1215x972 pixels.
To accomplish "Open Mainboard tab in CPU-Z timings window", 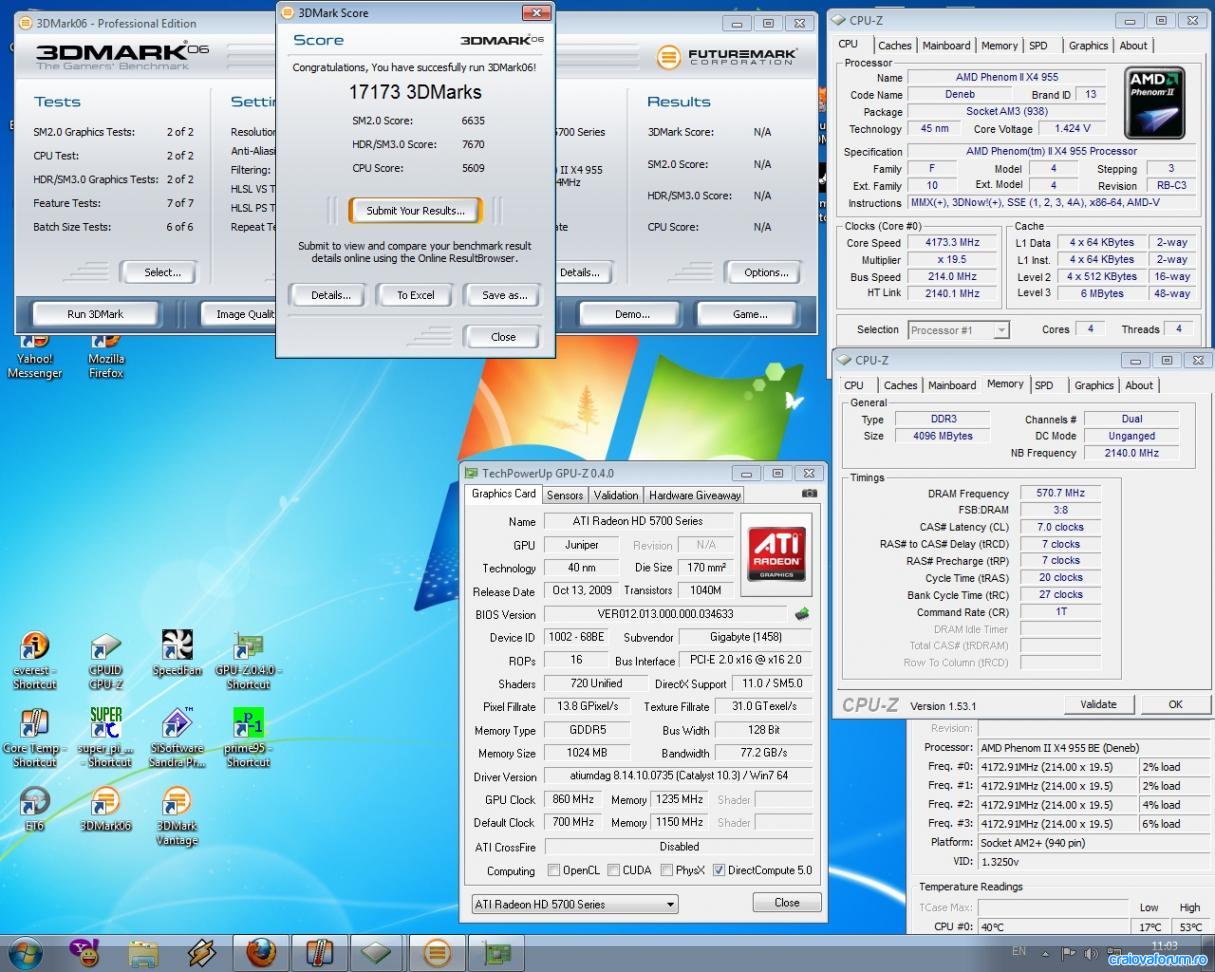I will tap(952, 385).
